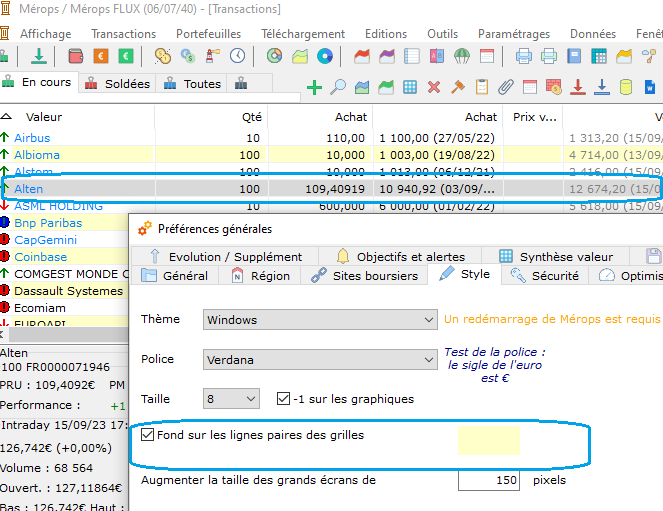Open the Général preferences tab
Screen dimensions: 663x511
[175, 276]
